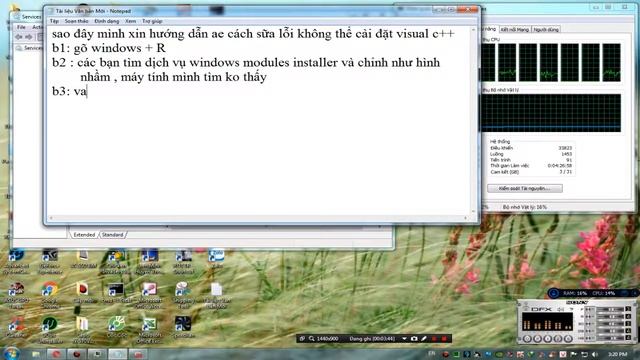Adjust the middle 3D Surround slider in DFX
This screenshot has width=640, height=360.
pos(610,324)
